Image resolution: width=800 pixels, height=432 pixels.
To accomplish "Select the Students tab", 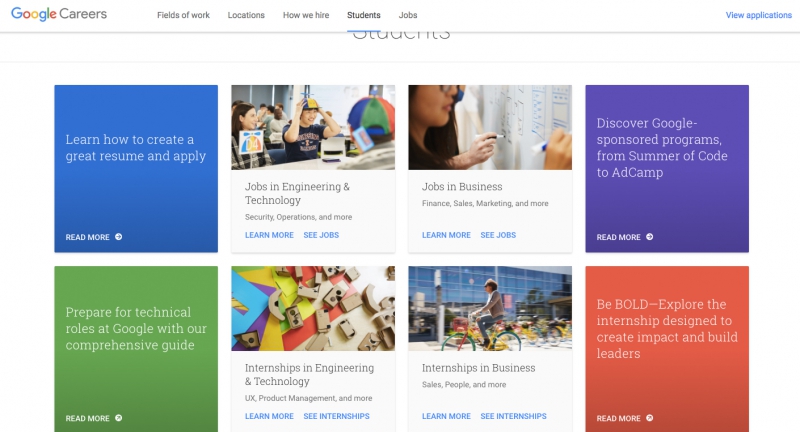I will [x=364, y=15].
